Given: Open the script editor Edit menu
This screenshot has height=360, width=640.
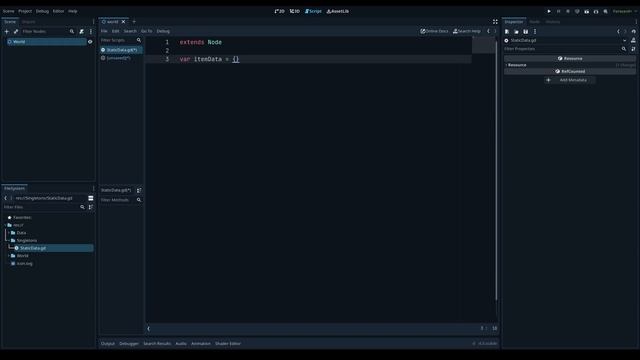Looking at the screenshot, I should (116, 31).
